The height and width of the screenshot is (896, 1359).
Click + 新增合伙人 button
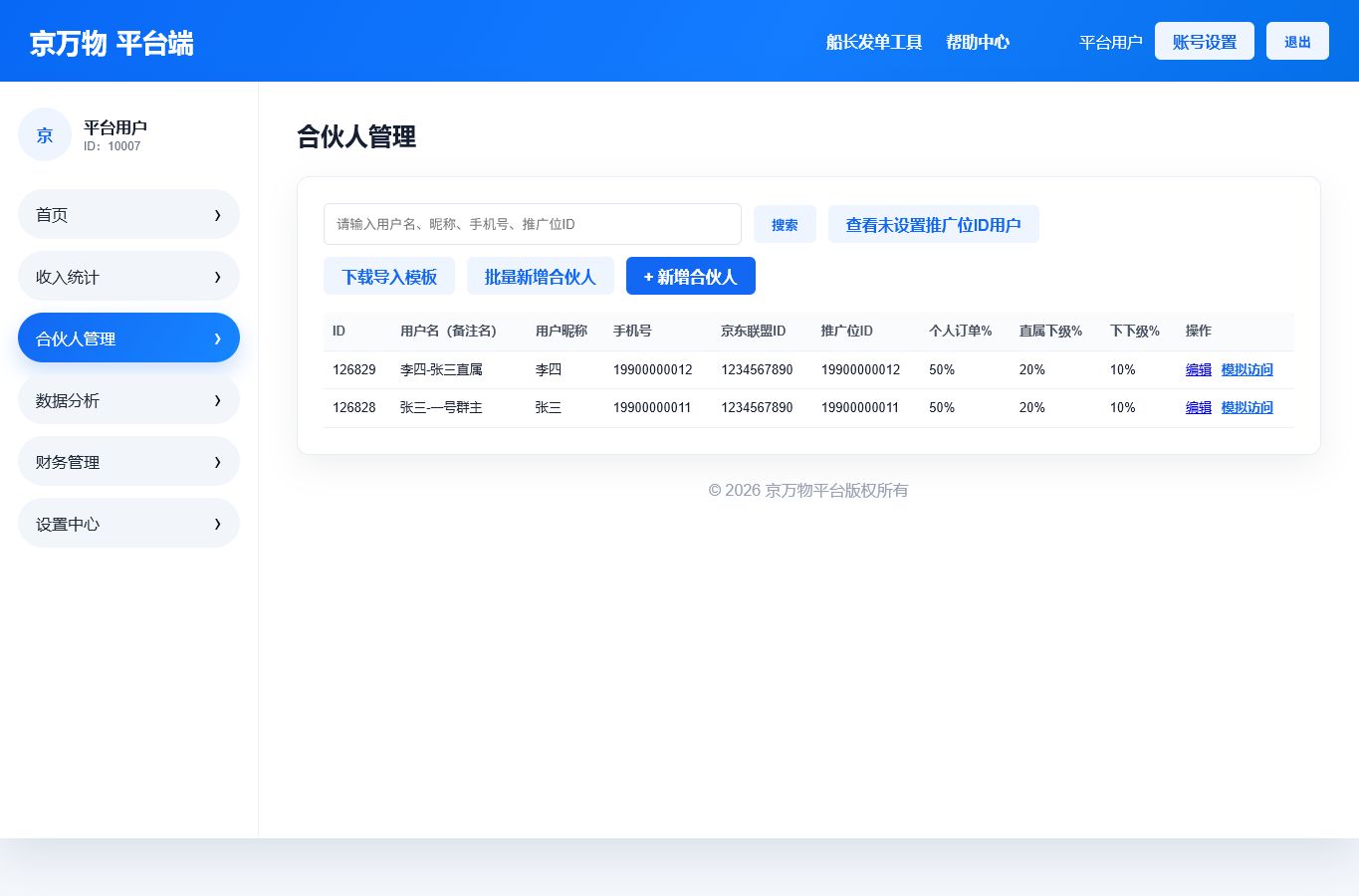coord(691,276)
